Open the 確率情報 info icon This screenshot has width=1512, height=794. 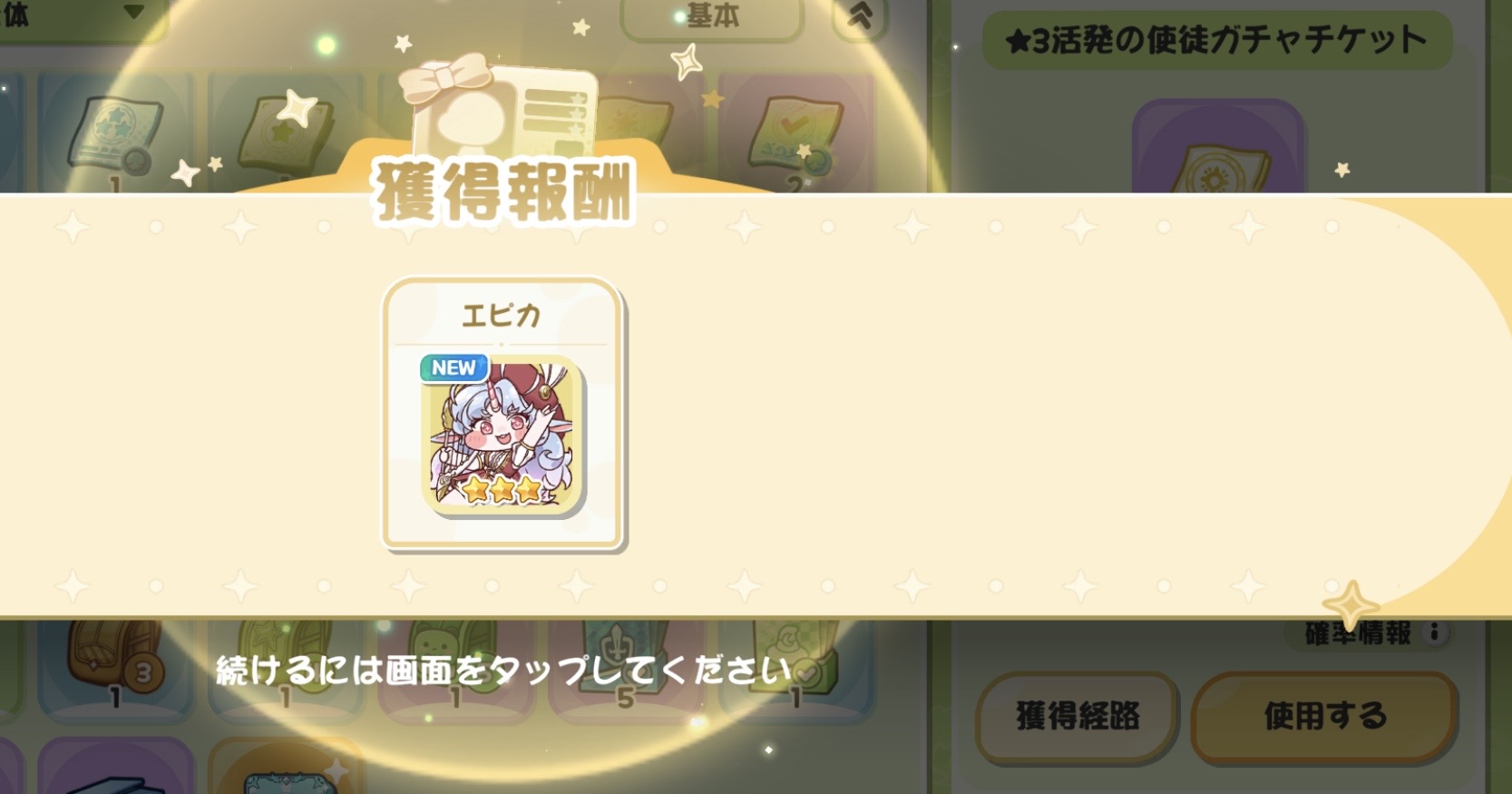pos(1434,632)
